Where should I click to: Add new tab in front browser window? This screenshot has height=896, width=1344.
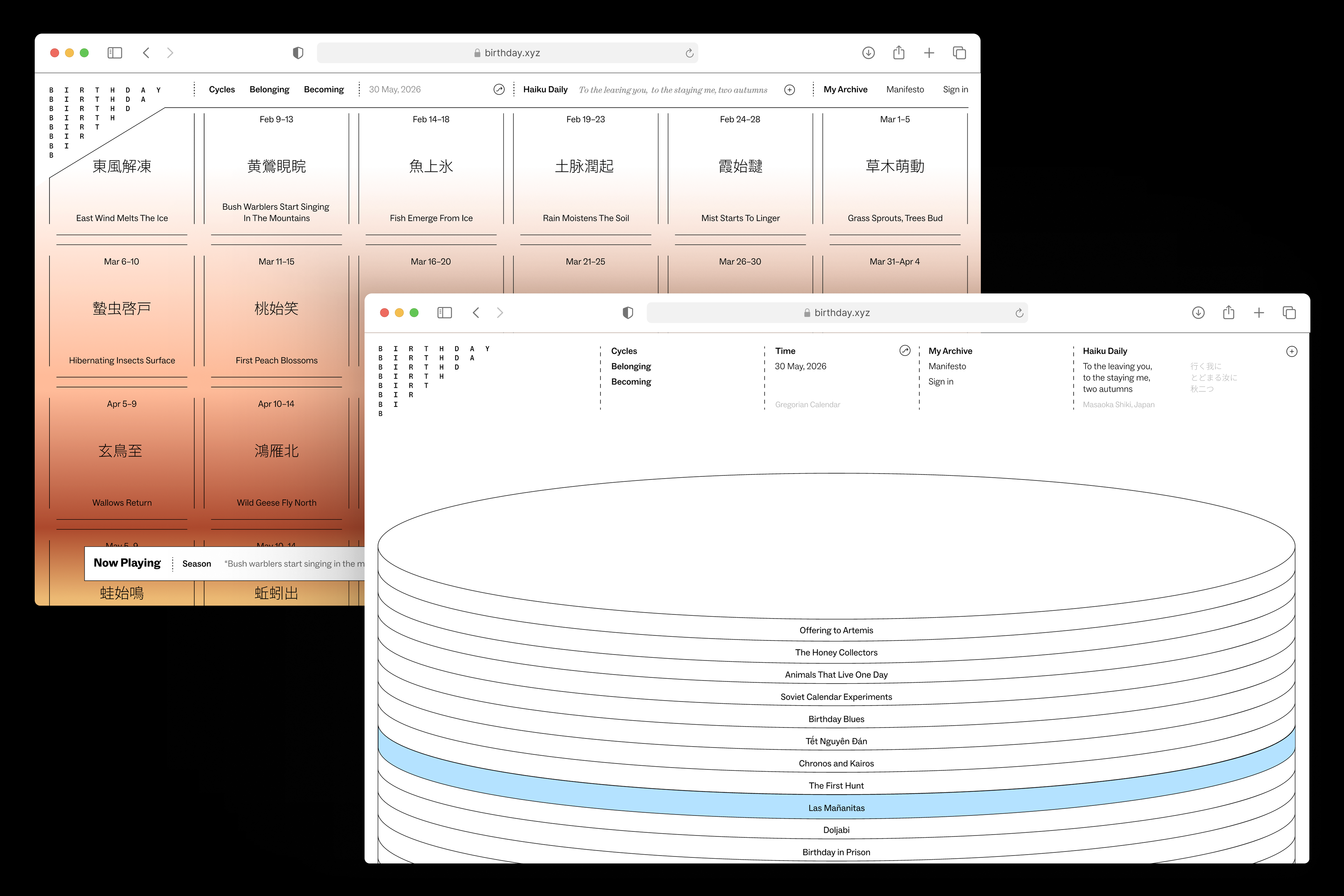[x=1259, y=312]
